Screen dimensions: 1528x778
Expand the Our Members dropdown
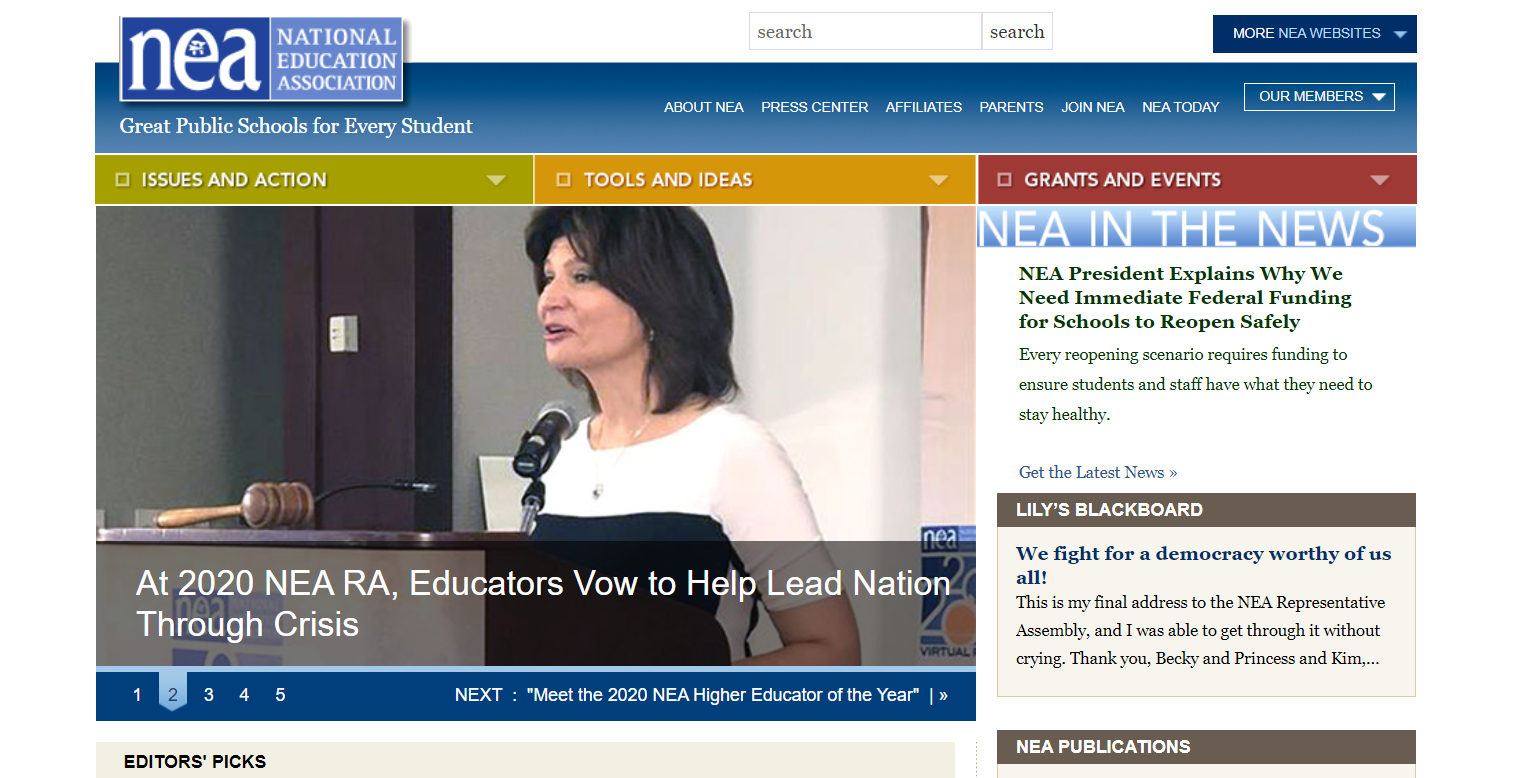tap(1319, 96)
